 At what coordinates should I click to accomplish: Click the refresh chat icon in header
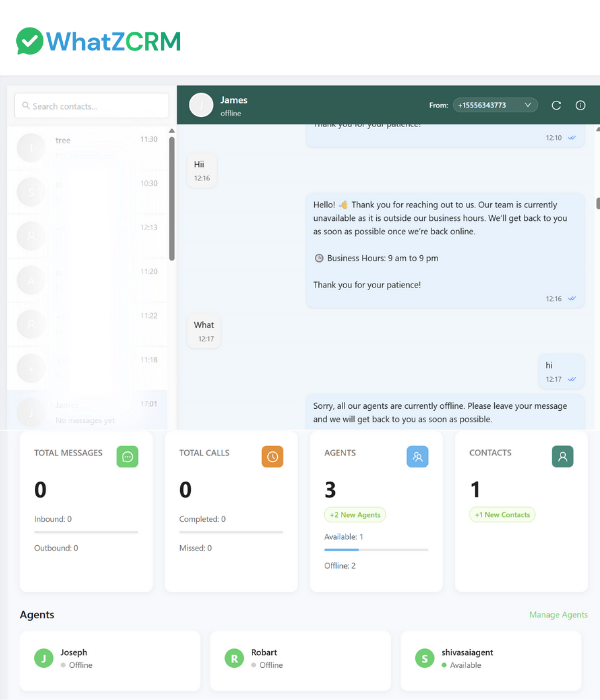coord(556,105)
